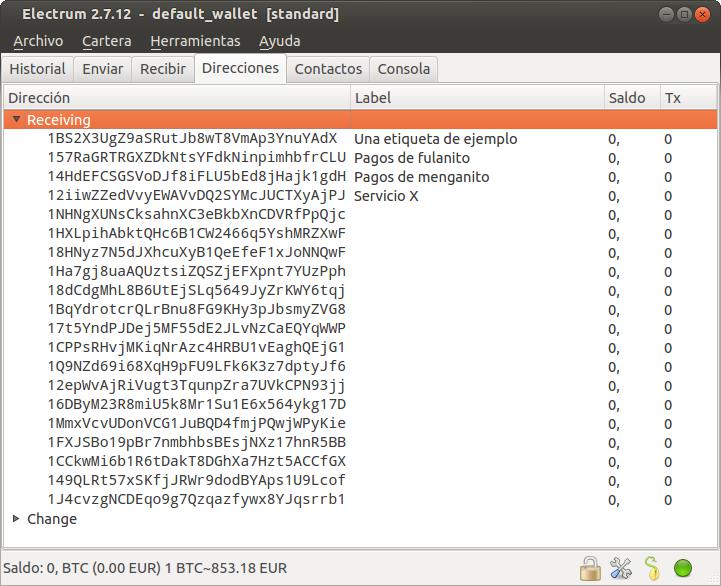The width and height of the screenshot is (721, 586).
Task: Sort addresses by the Saldo column header
Action: [627, 98]
